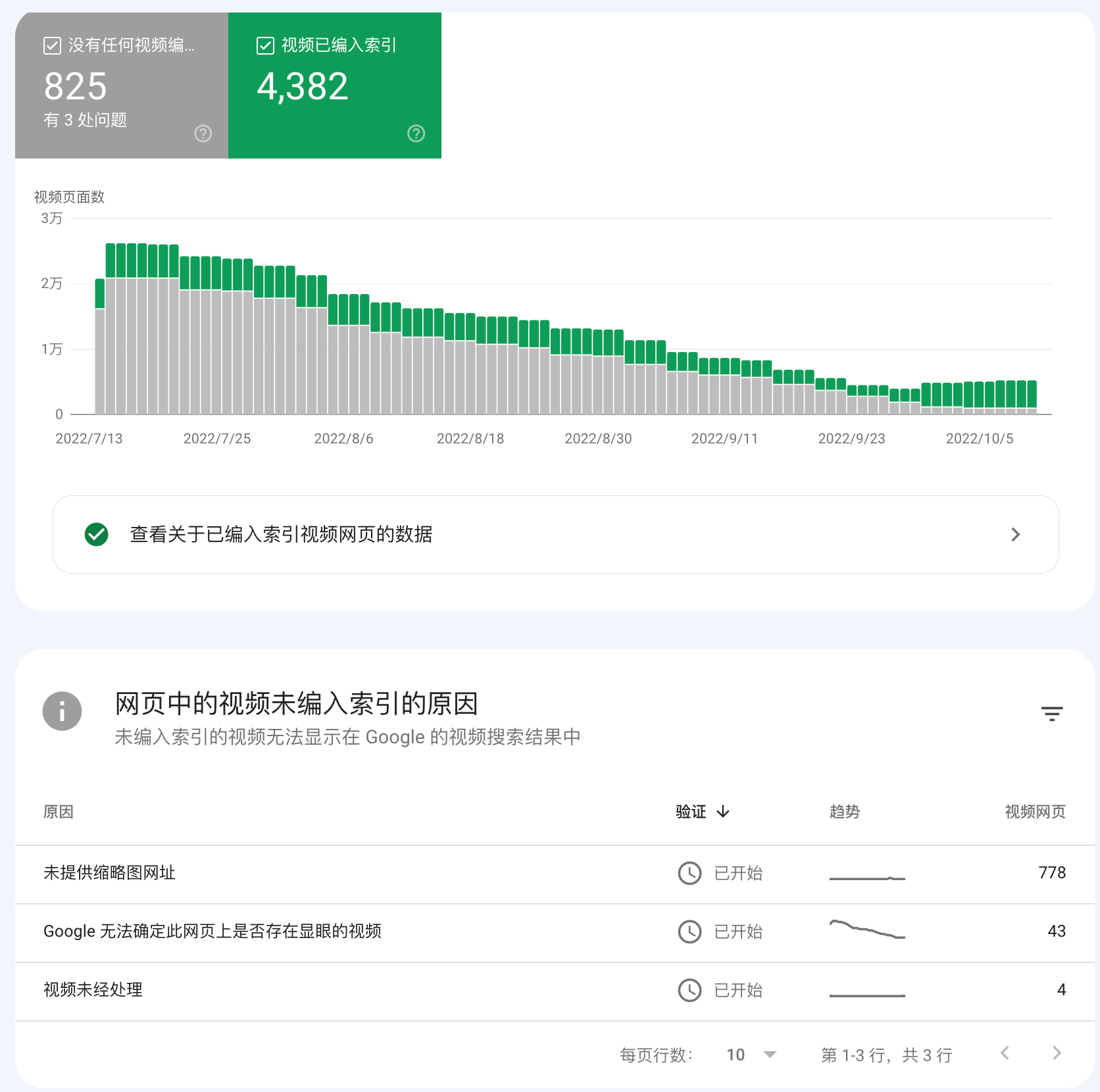
Task: Uncheck the 视频已编入索引 card checkbox
Action: point(264,46)
